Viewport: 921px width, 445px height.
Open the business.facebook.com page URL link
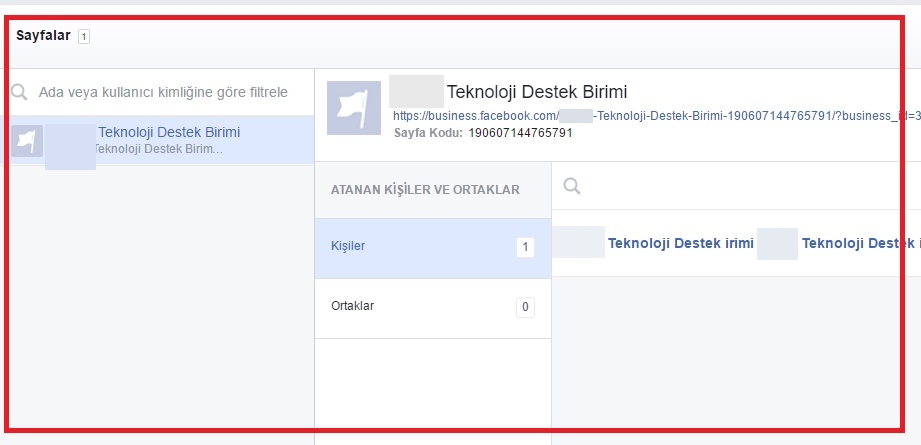click(x=657, y=116)
